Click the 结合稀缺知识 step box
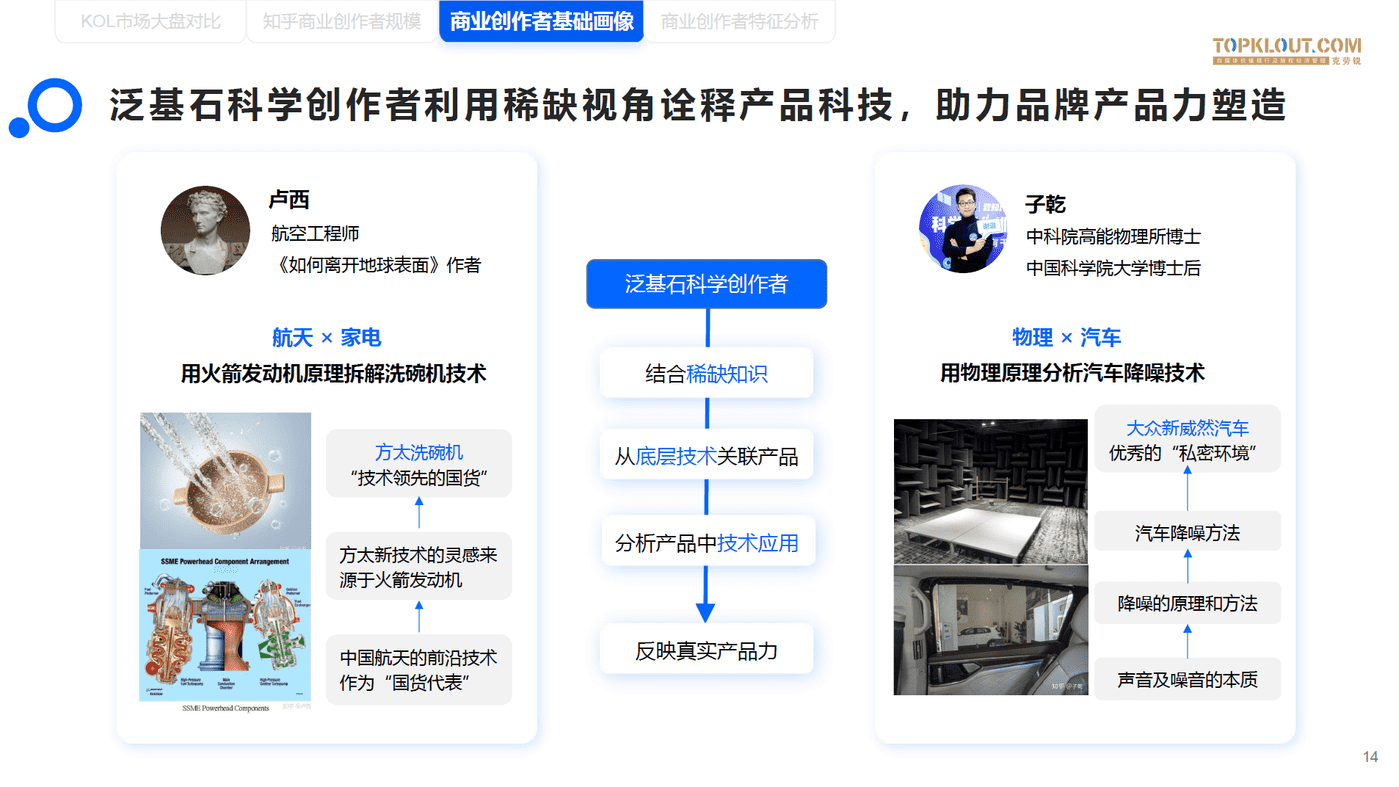 click(x=706, y=374)
